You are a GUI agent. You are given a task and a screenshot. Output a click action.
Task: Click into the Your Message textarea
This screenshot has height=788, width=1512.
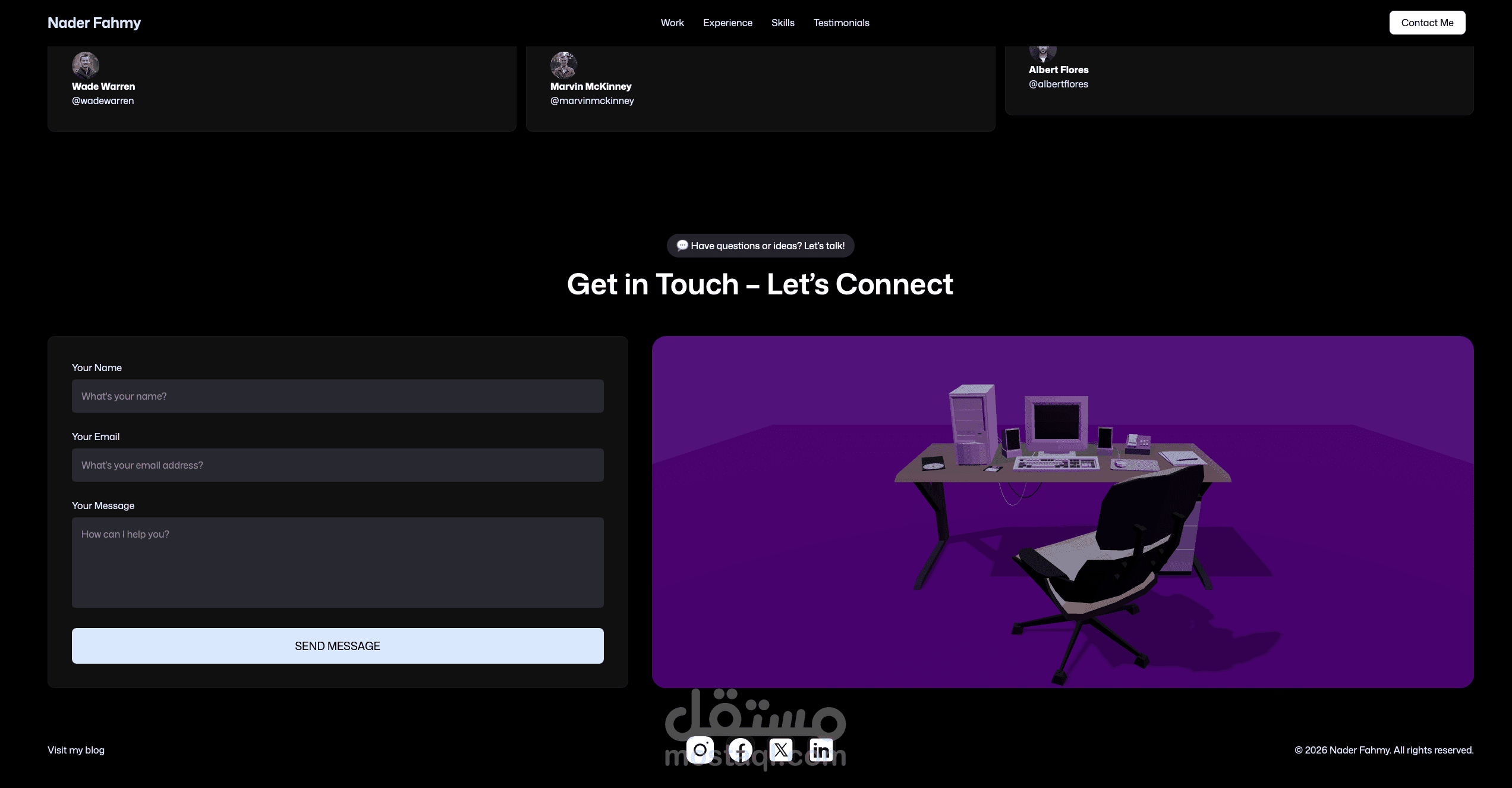point(338,563)
